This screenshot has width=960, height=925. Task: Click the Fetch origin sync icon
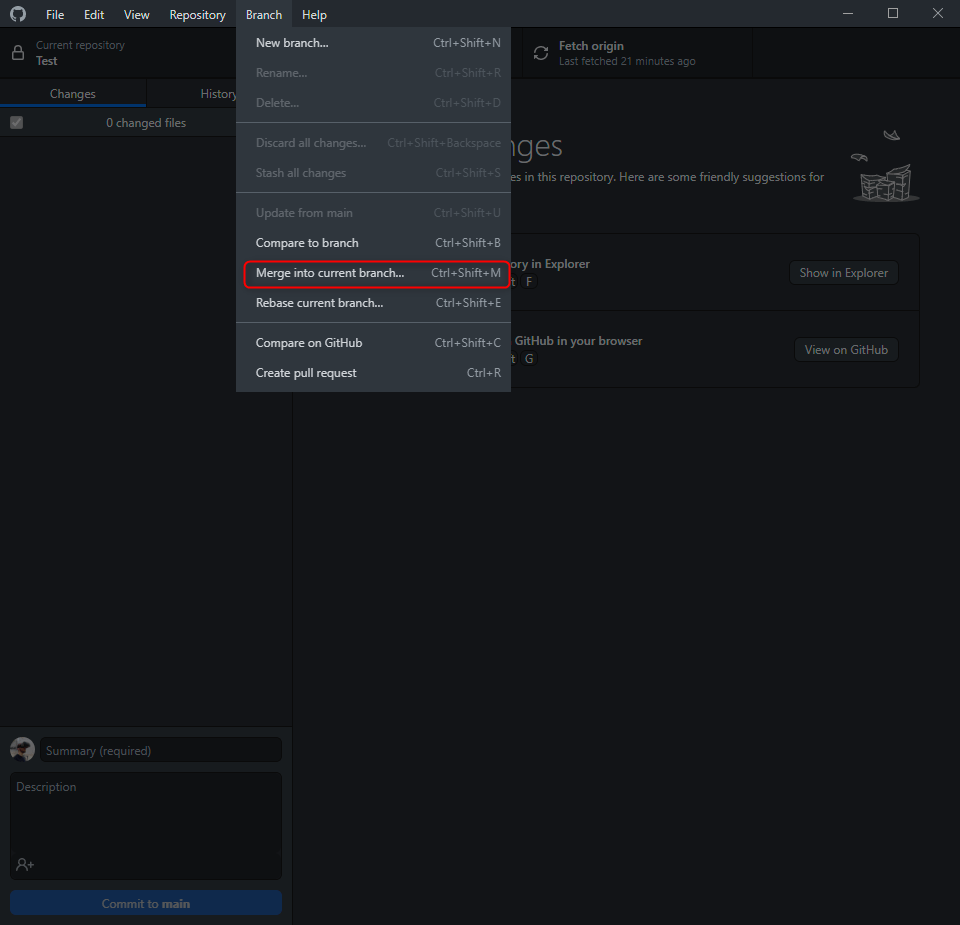tap(541, 53)
